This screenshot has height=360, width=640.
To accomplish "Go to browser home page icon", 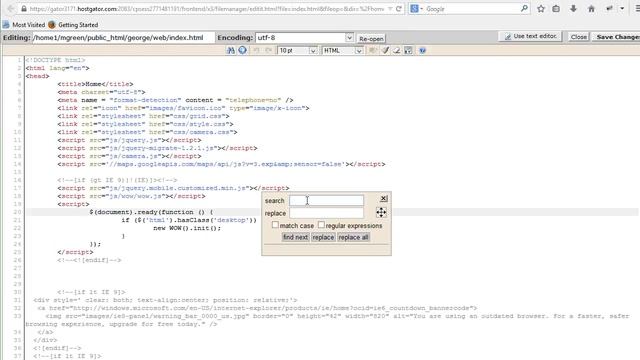I will 591,9.
